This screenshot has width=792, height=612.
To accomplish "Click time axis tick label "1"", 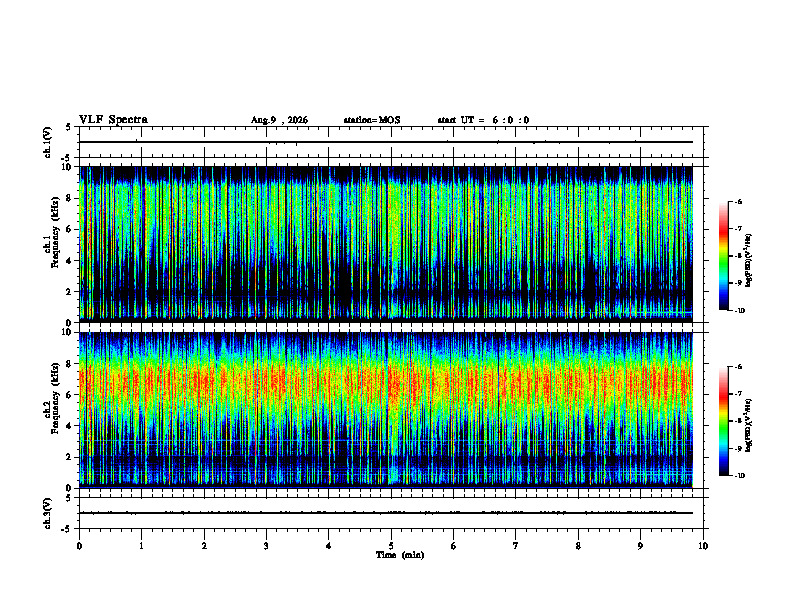I will click(141, 546).
